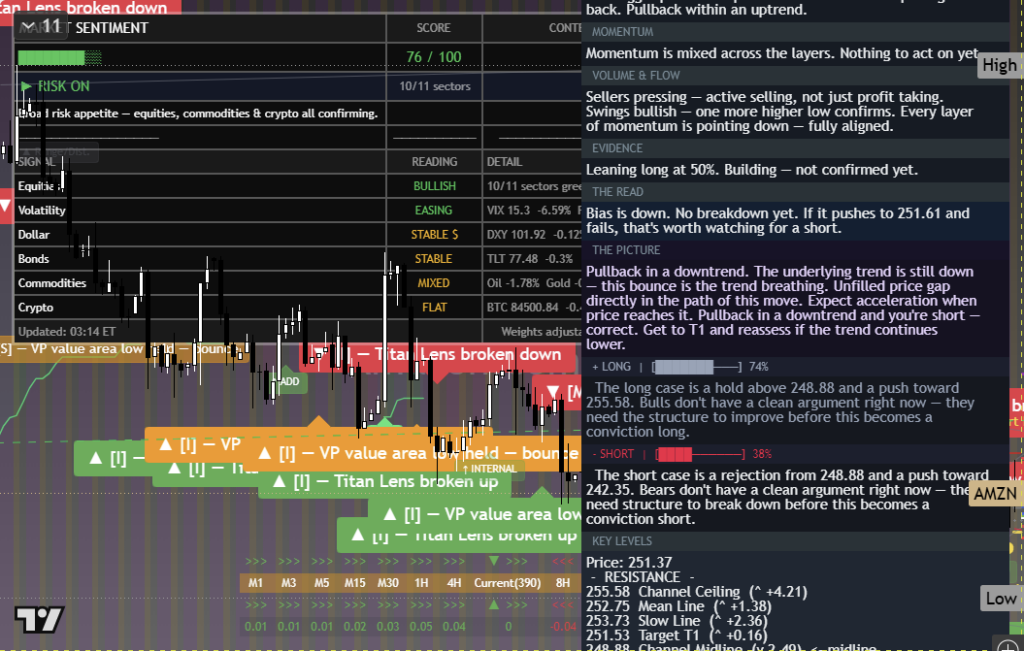Image resolution: width=1024 pixels, height=651 pixels.
Task: Click the green up-triangle below Current(390)
Action: 494,605
